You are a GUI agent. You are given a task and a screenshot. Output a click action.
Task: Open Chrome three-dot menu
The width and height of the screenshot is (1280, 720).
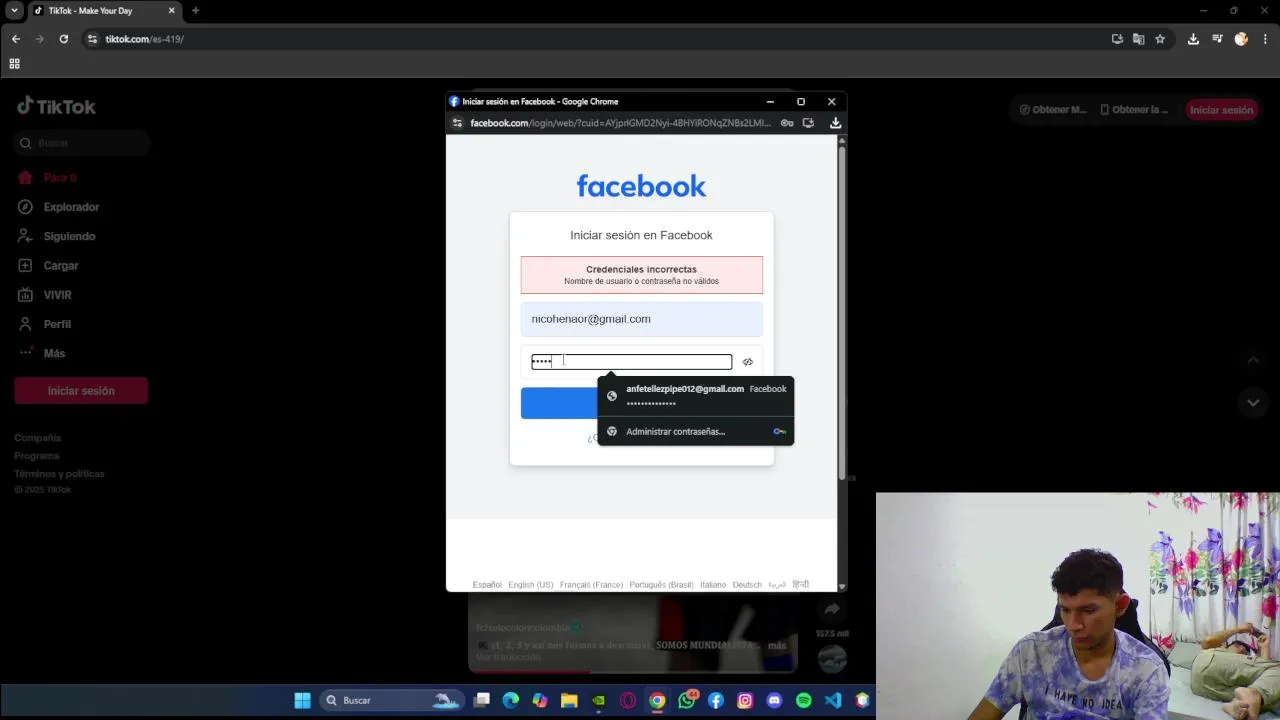pyautogui.click(x=1265, y=39)
